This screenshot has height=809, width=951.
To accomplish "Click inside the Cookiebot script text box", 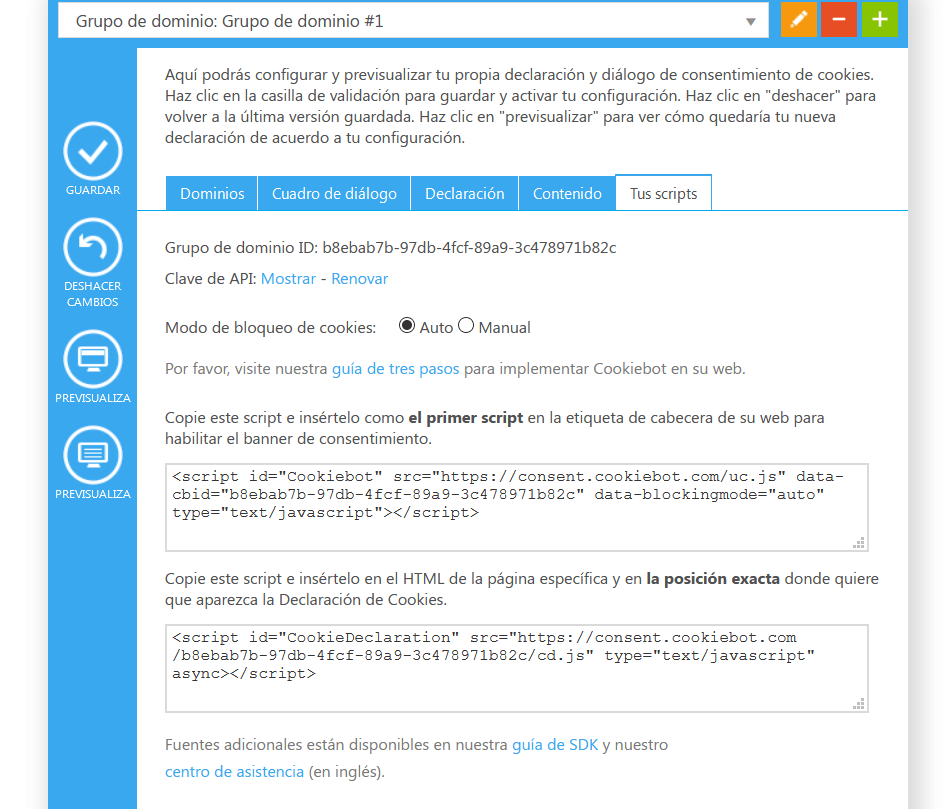I will pos(517,508).
